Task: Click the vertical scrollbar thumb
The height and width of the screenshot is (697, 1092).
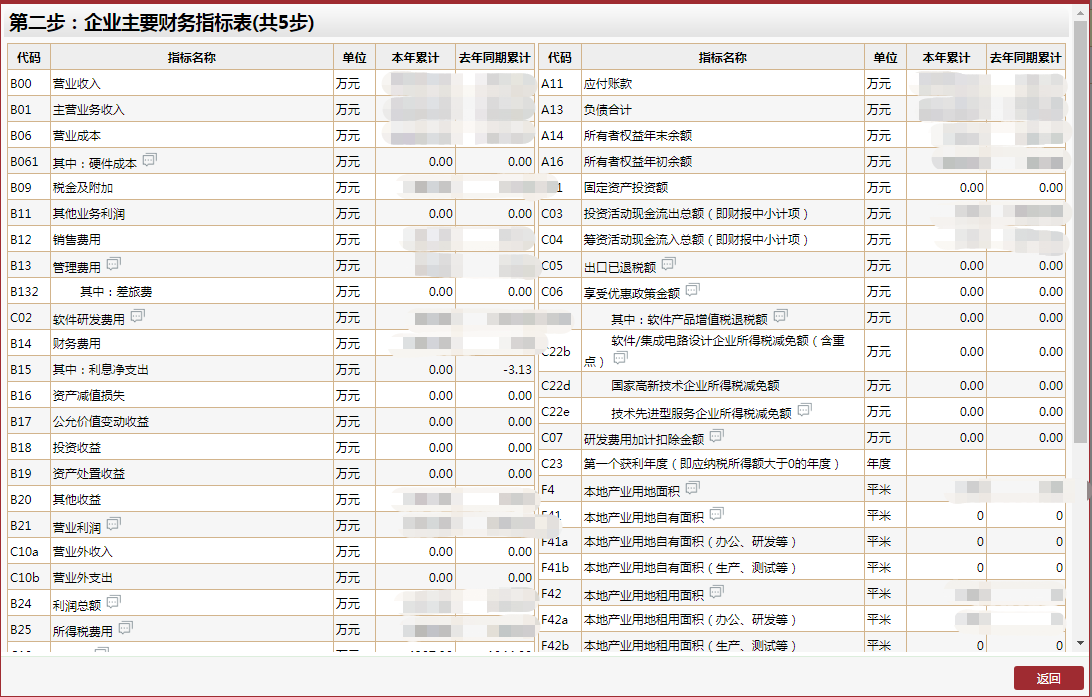Action: pyautogui.click(x=1079, y=230)
